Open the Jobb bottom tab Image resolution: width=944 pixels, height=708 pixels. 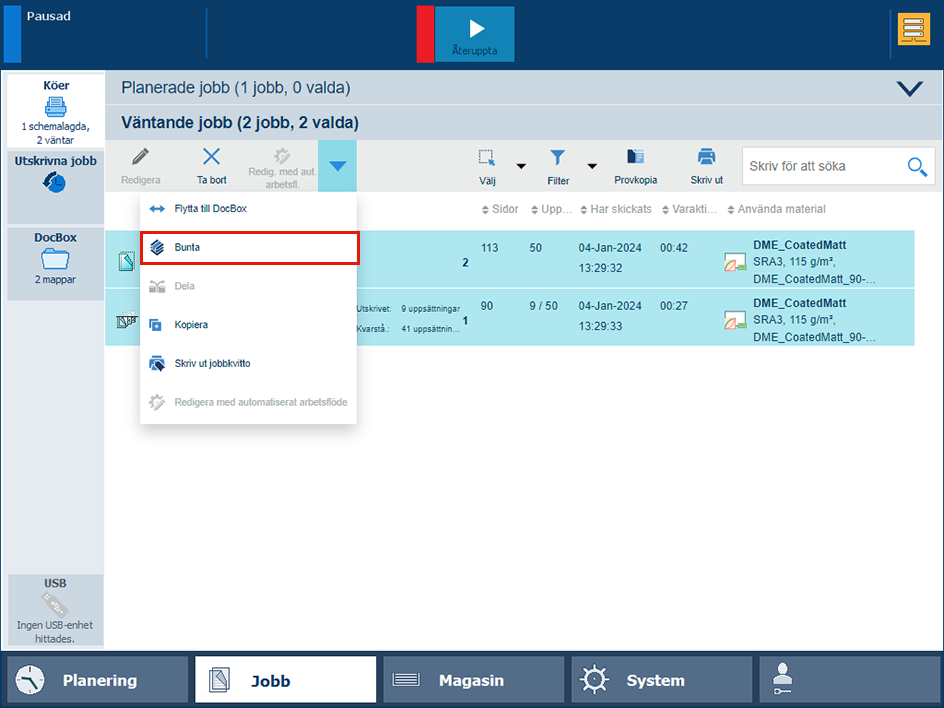[285, 680]
